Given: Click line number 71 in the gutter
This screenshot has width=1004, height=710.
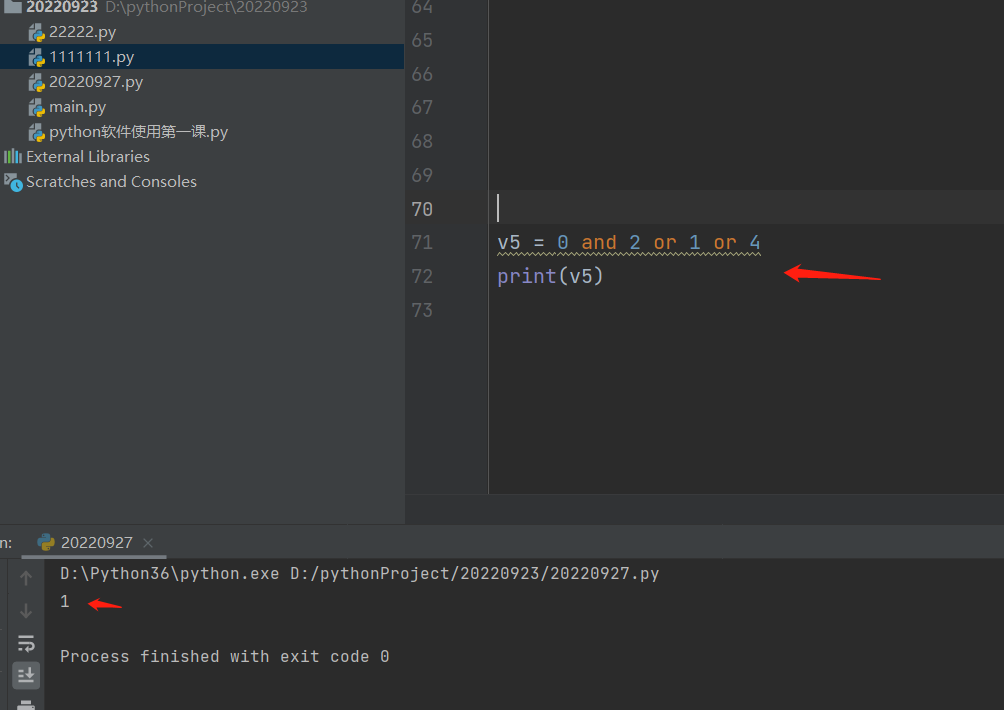Looking at the screenshot, I should (x=422, y=243).
